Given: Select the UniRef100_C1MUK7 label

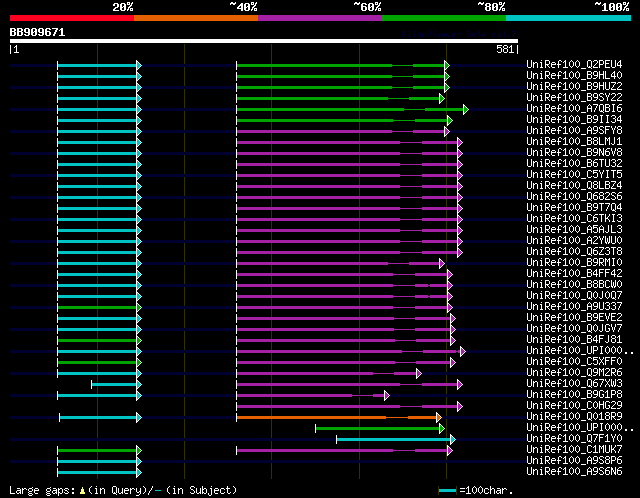Looking at the screenshot, I should (x=574, y=450).
